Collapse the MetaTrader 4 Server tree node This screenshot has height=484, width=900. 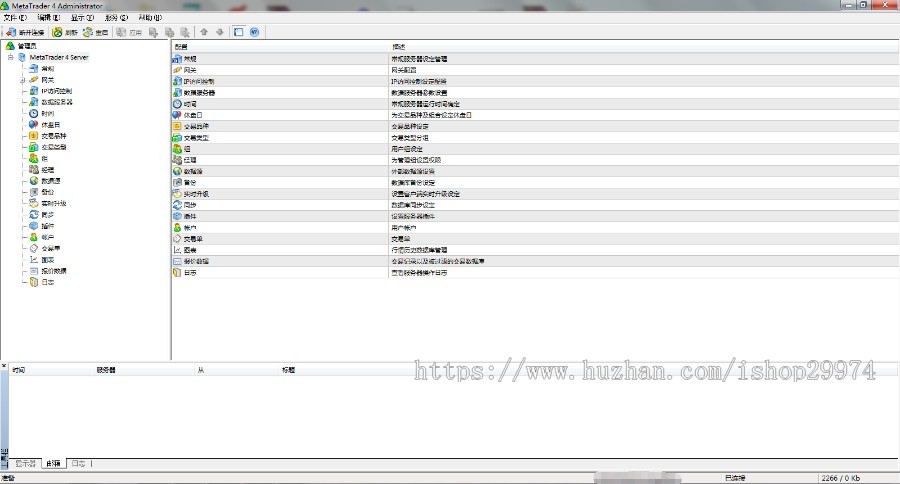[x=10, y=57]
